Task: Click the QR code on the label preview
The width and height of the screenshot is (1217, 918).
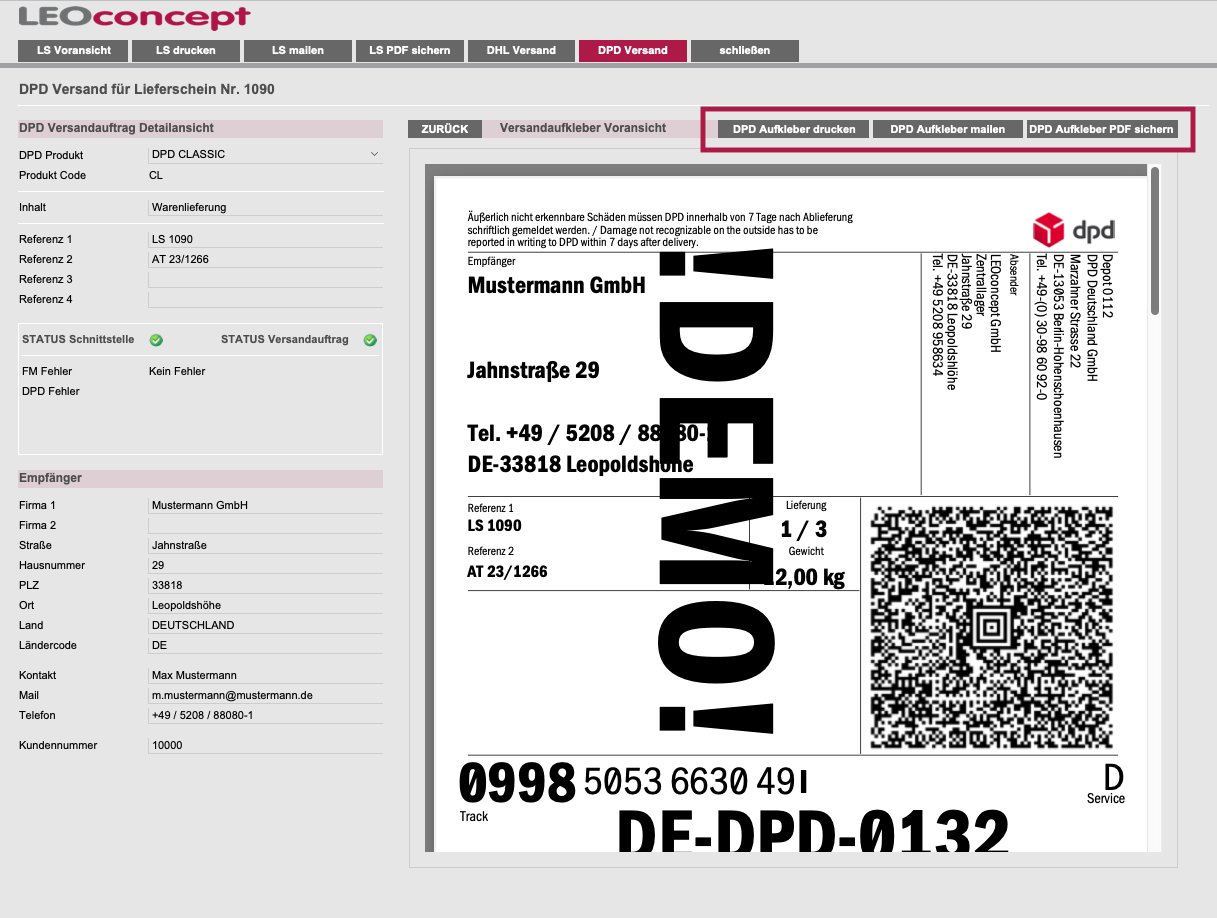Action: (x=991, y=628)
